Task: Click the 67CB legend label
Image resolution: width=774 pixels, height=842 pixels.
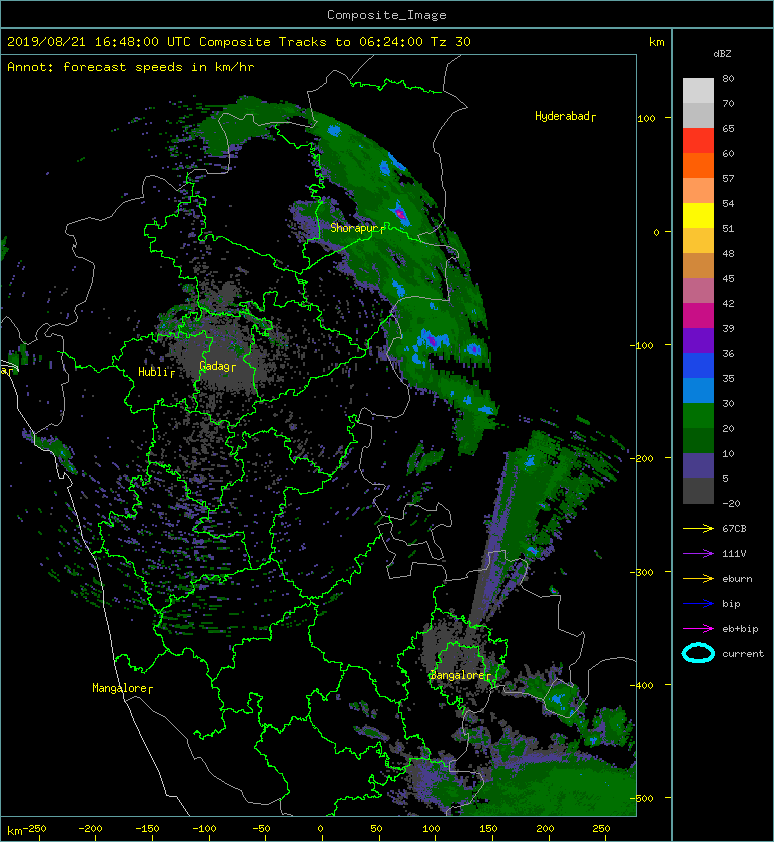Action: [734, 529]
